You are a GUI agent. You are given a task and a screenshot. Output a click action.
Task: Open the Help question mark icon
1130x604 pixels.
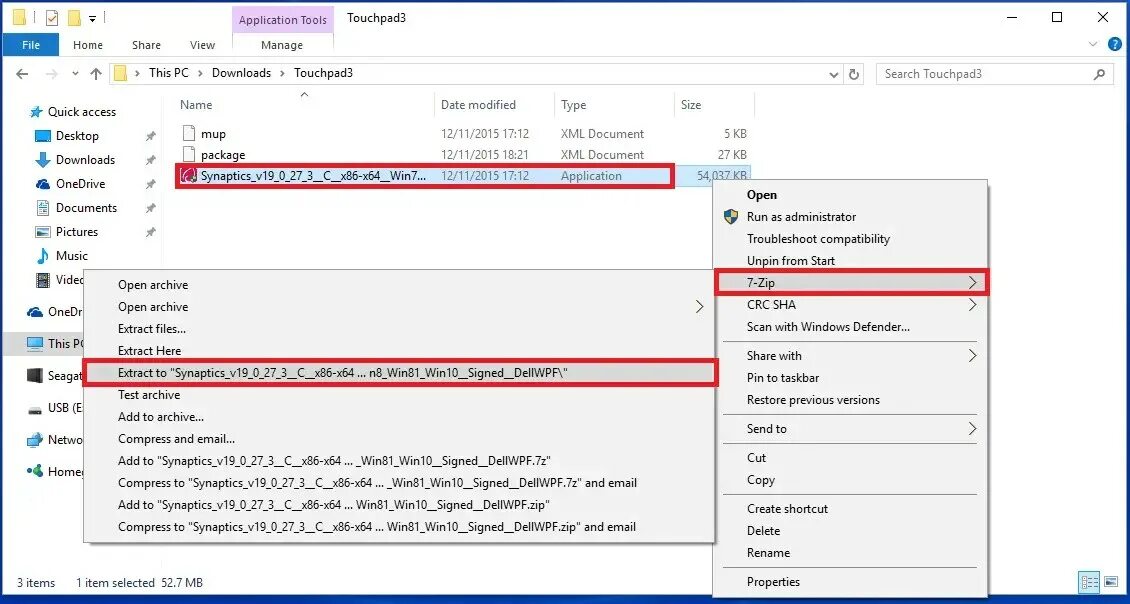tap(1114, 45)
